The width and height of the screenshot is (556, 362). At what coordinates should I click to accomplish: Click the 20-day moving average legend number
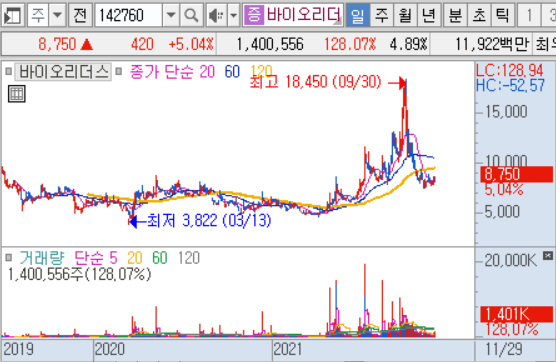point(207,72)
